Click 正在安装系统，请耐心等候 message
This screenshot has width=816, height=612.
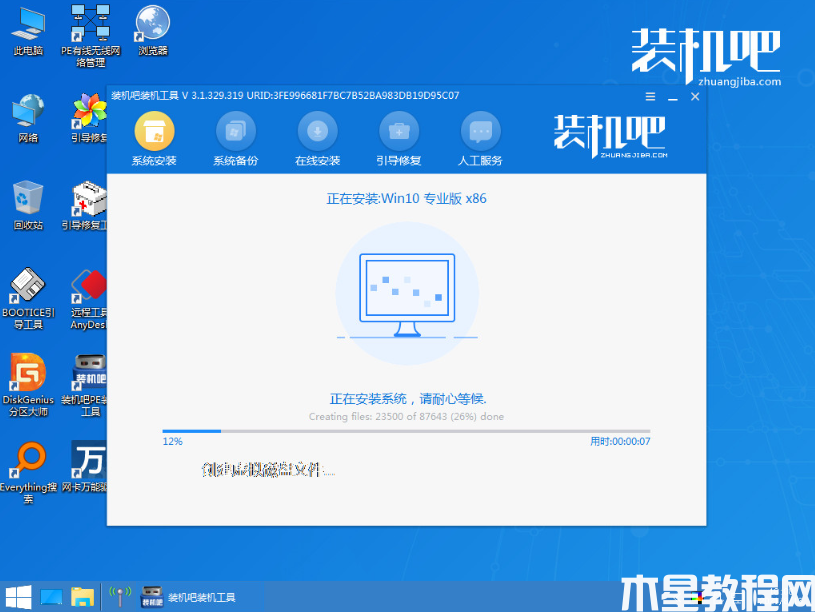click(408, 399)
